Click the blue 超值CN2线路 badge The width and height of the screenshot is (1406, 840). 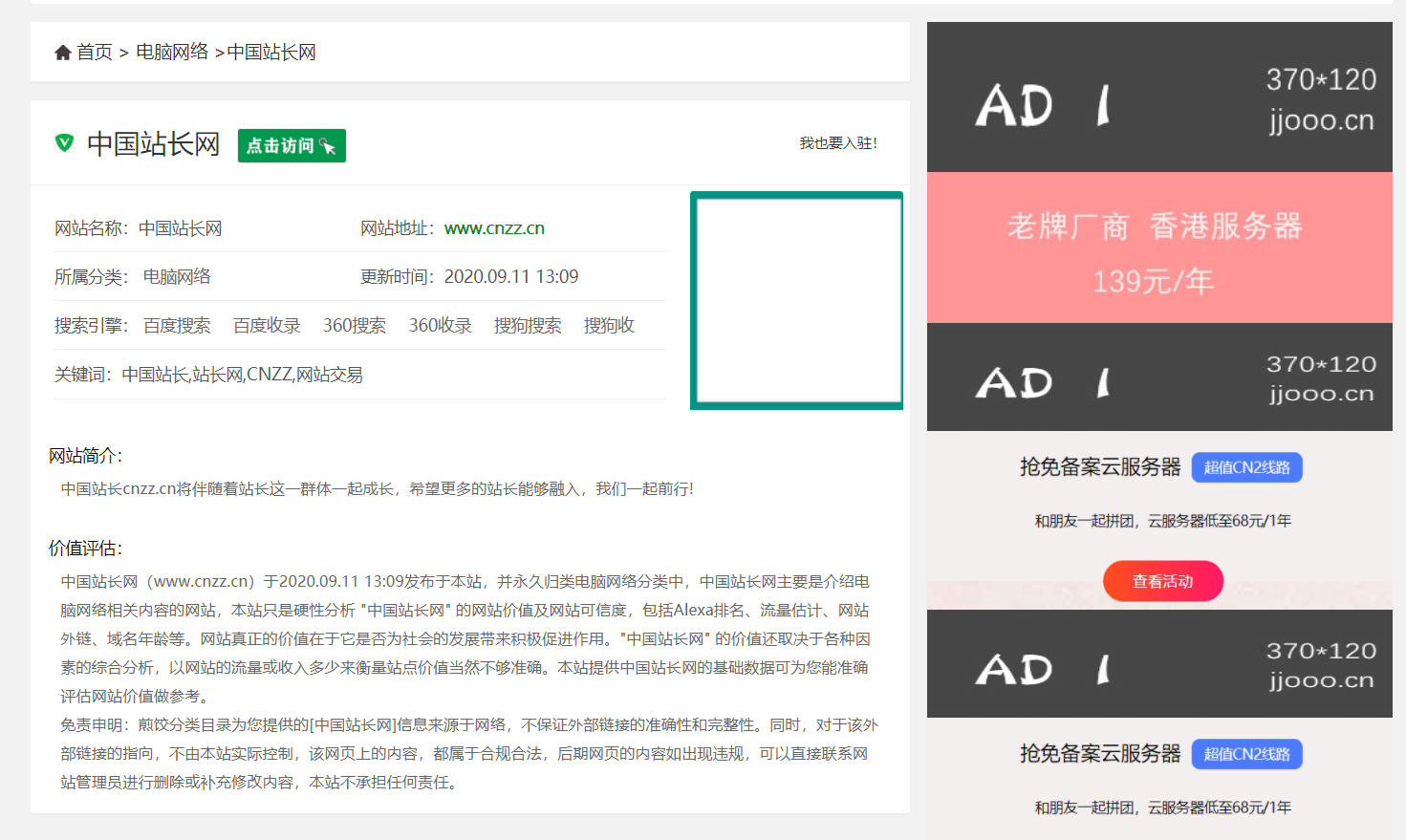(1246, 467)
